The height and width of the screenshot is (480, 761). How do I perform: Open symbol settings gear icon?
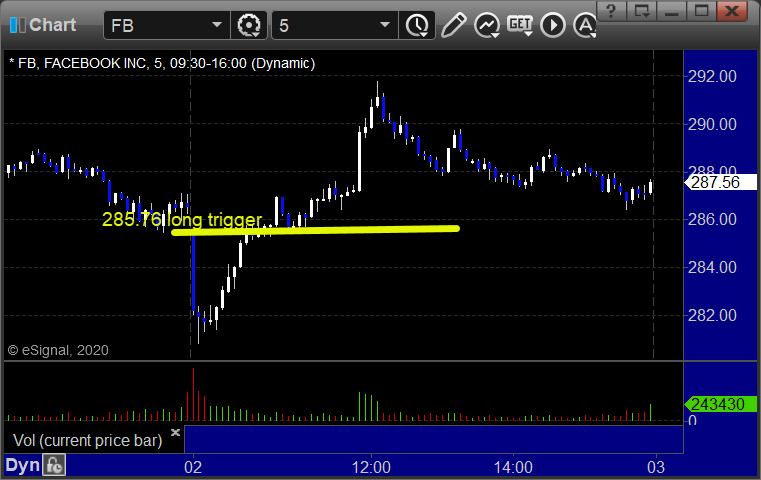click(x=248, y=25)
